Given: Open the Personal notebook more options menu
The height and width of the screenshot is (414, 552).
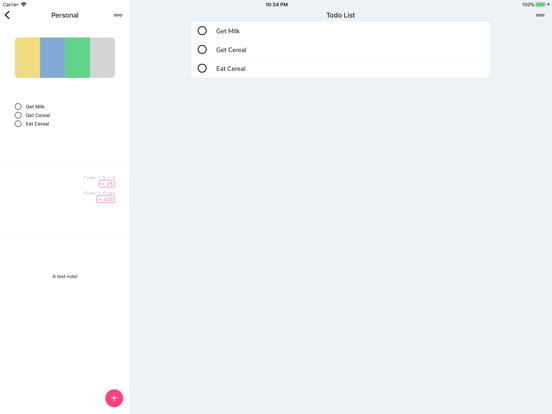Looking at the screenshot, I should [x=118, y=15].
